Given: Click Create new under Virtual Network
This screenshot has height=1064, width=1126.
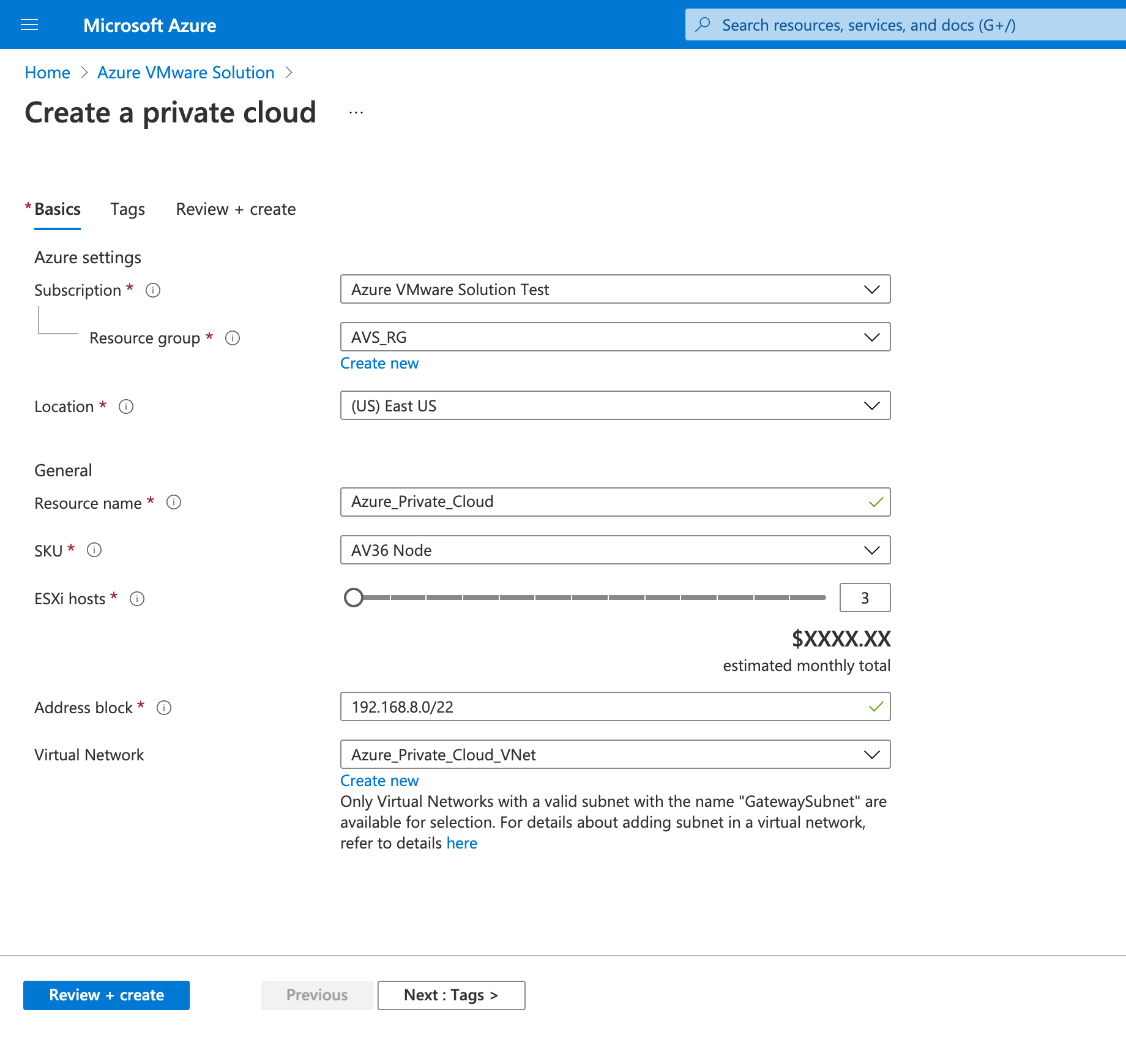Looking at the screenshot, I should coord(379,781).
